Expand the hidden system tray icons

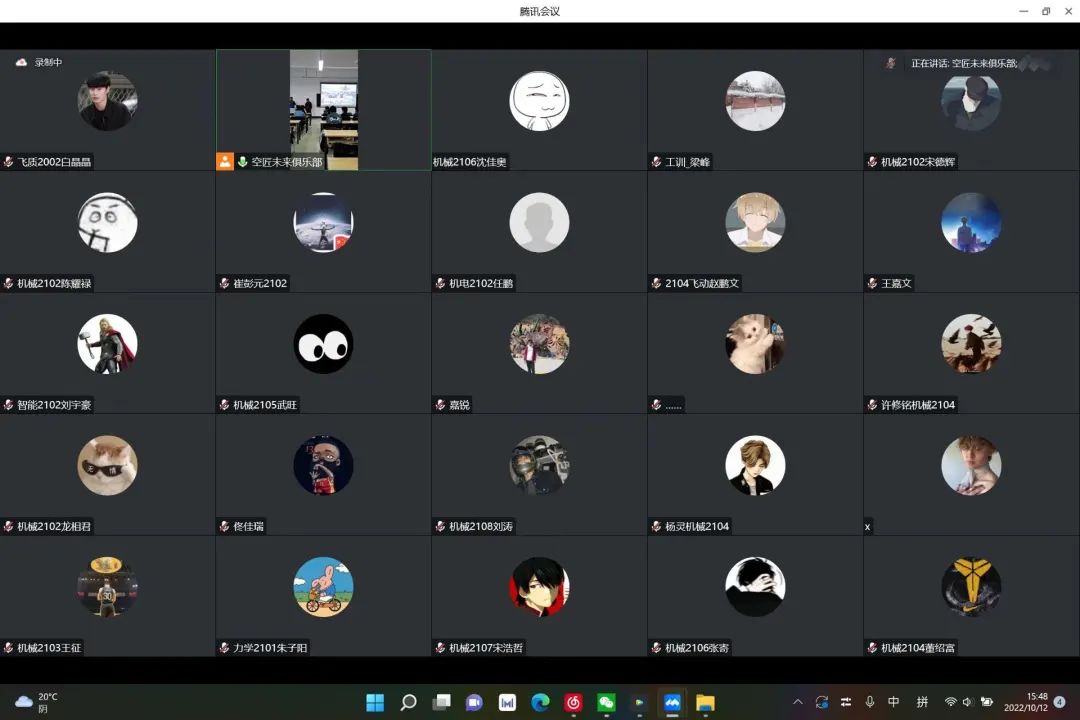coord(797,702)
